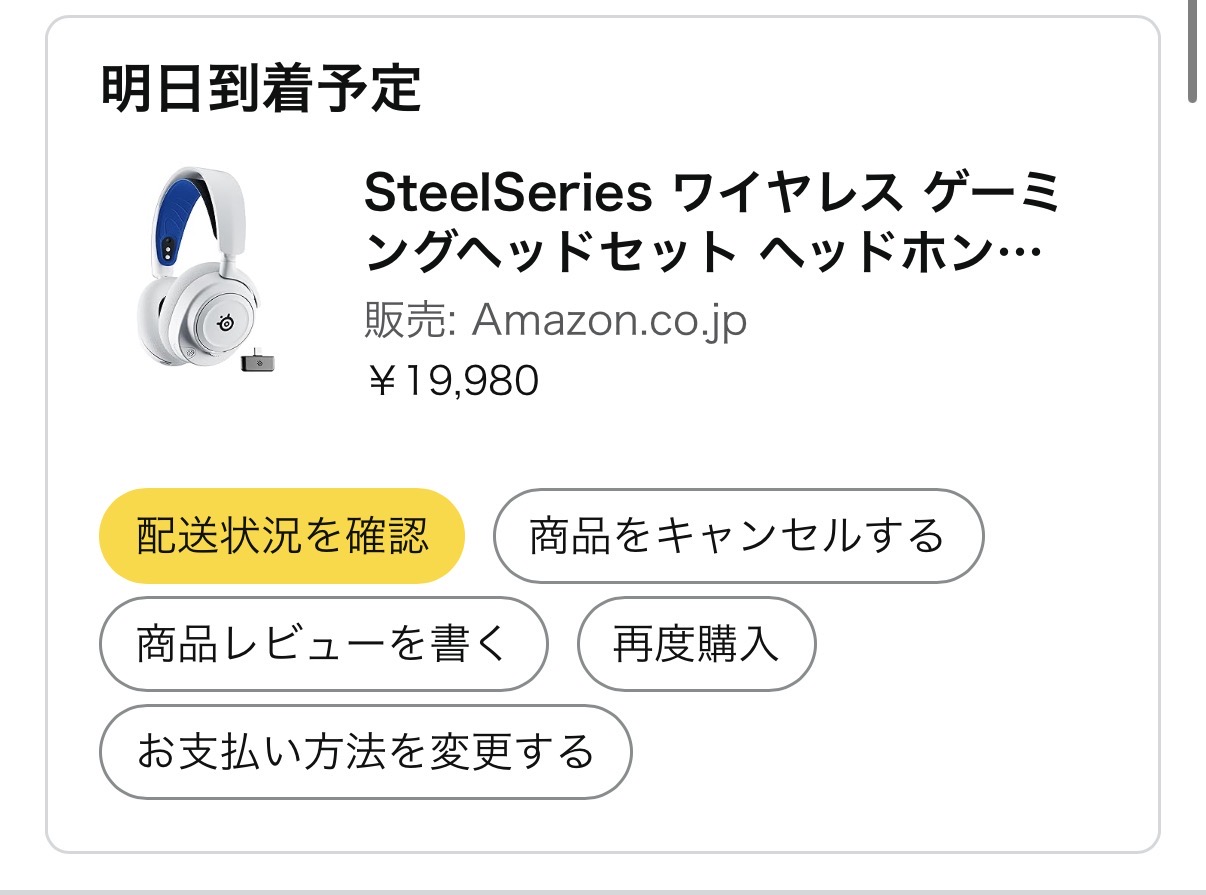This screenshot has width=1206, height=895.
Task: Click the yellow 配送状況を確認 button
Action: [281, 536]
